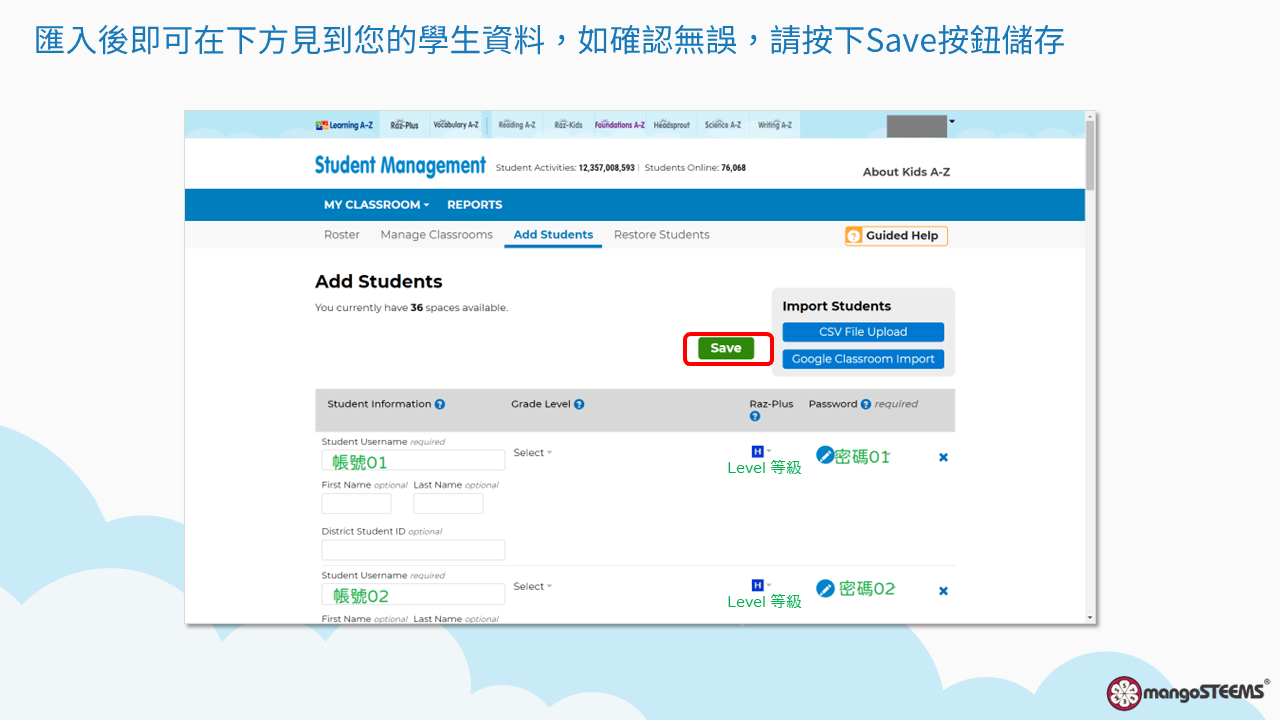Click the Raz-Plus column help icon

tap(755, 417)
